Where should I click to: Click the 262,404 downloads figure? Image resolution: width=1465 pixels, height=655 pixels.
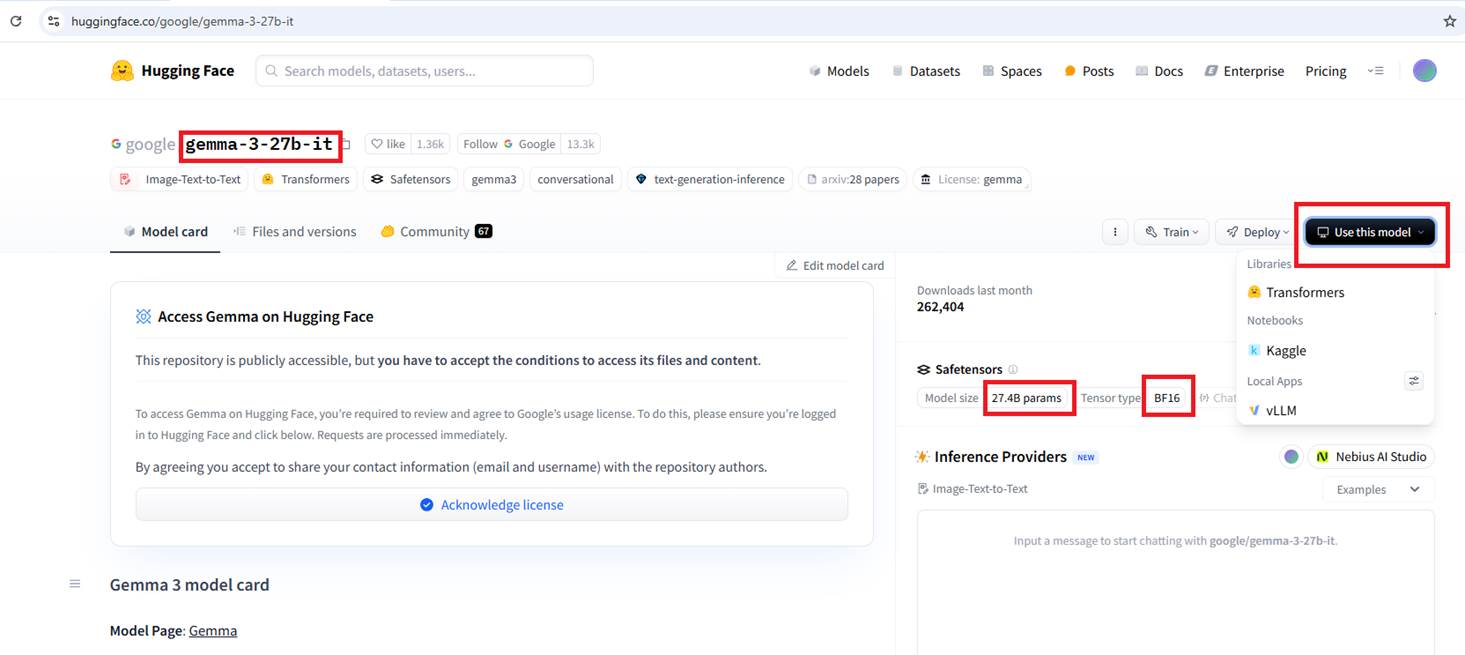click(940, 307)
